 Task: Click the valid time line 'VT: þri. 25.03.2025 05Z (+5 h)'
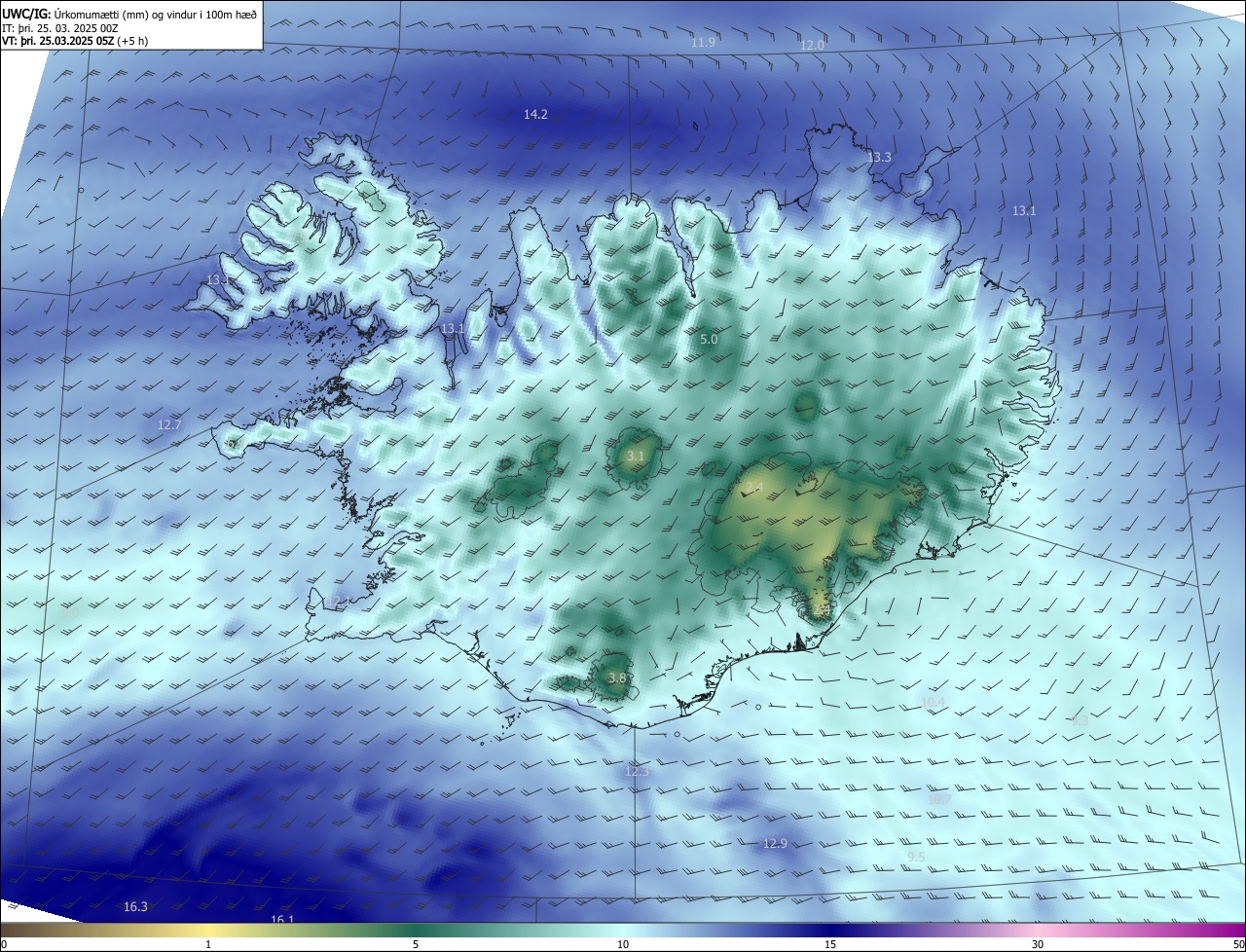coord(75,41)
